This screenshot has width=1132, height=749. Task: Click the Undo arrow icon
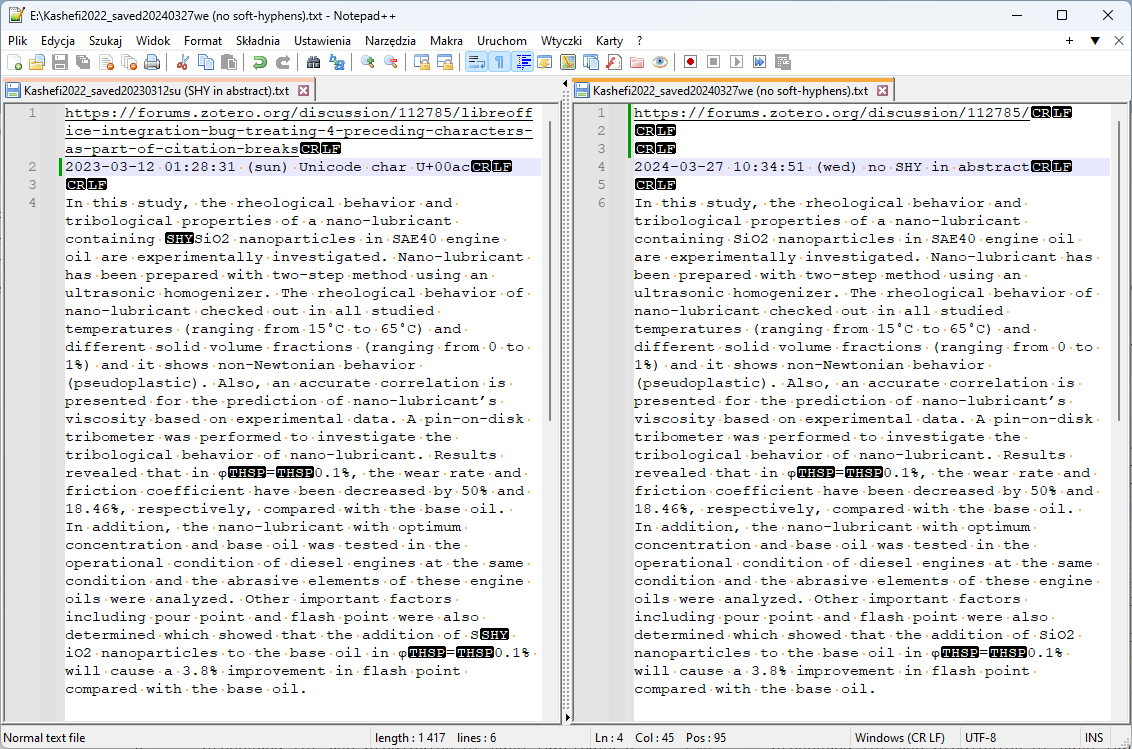[x=260, y=62]
